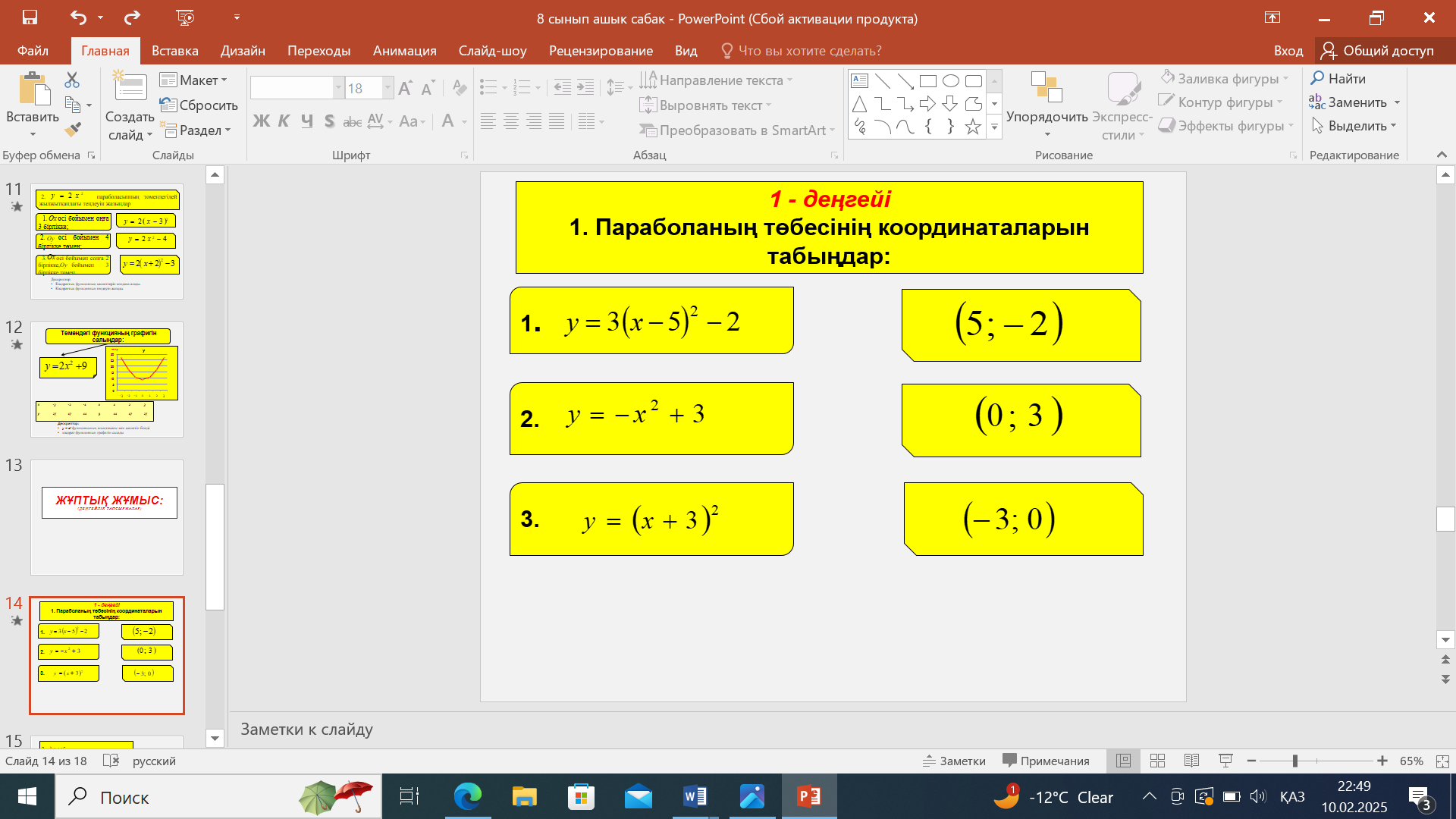
Task: Expand the Макет layout dropdown
Action: click(193, 80)
